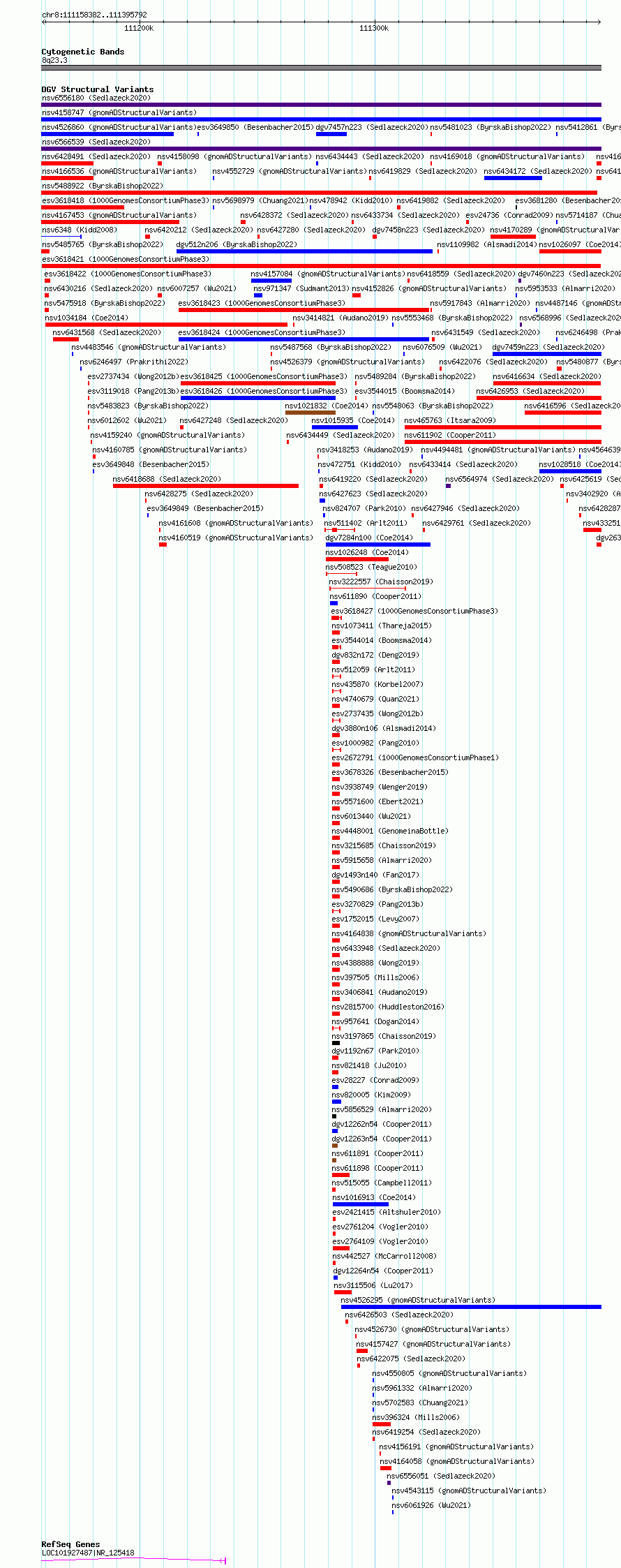The width and height of the screenshot is (621, 1568).
Task: Open variant nsv1034184 (Coe2014)
Action: [x=87, y=318]
